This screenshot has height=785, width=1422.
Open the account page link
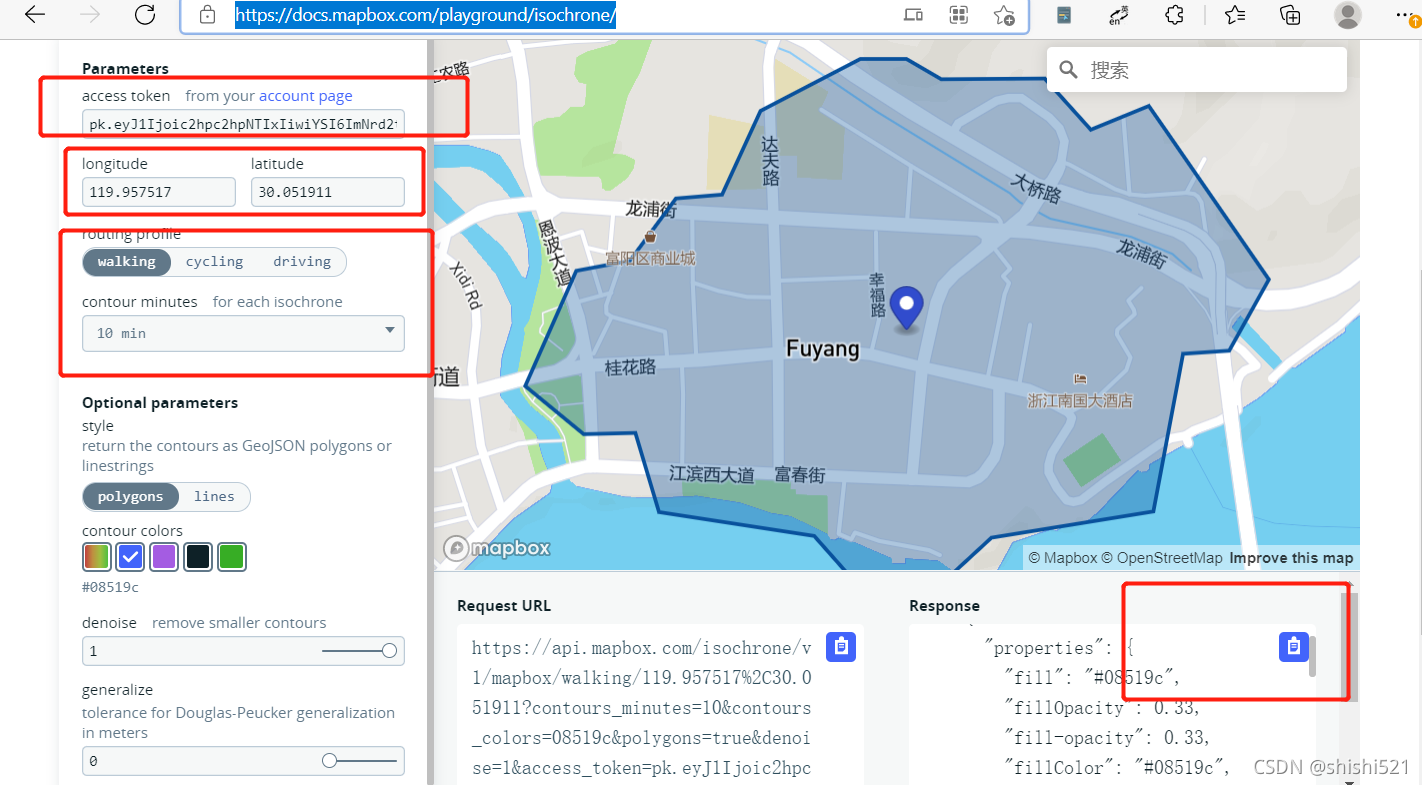(x=306, y=96)
